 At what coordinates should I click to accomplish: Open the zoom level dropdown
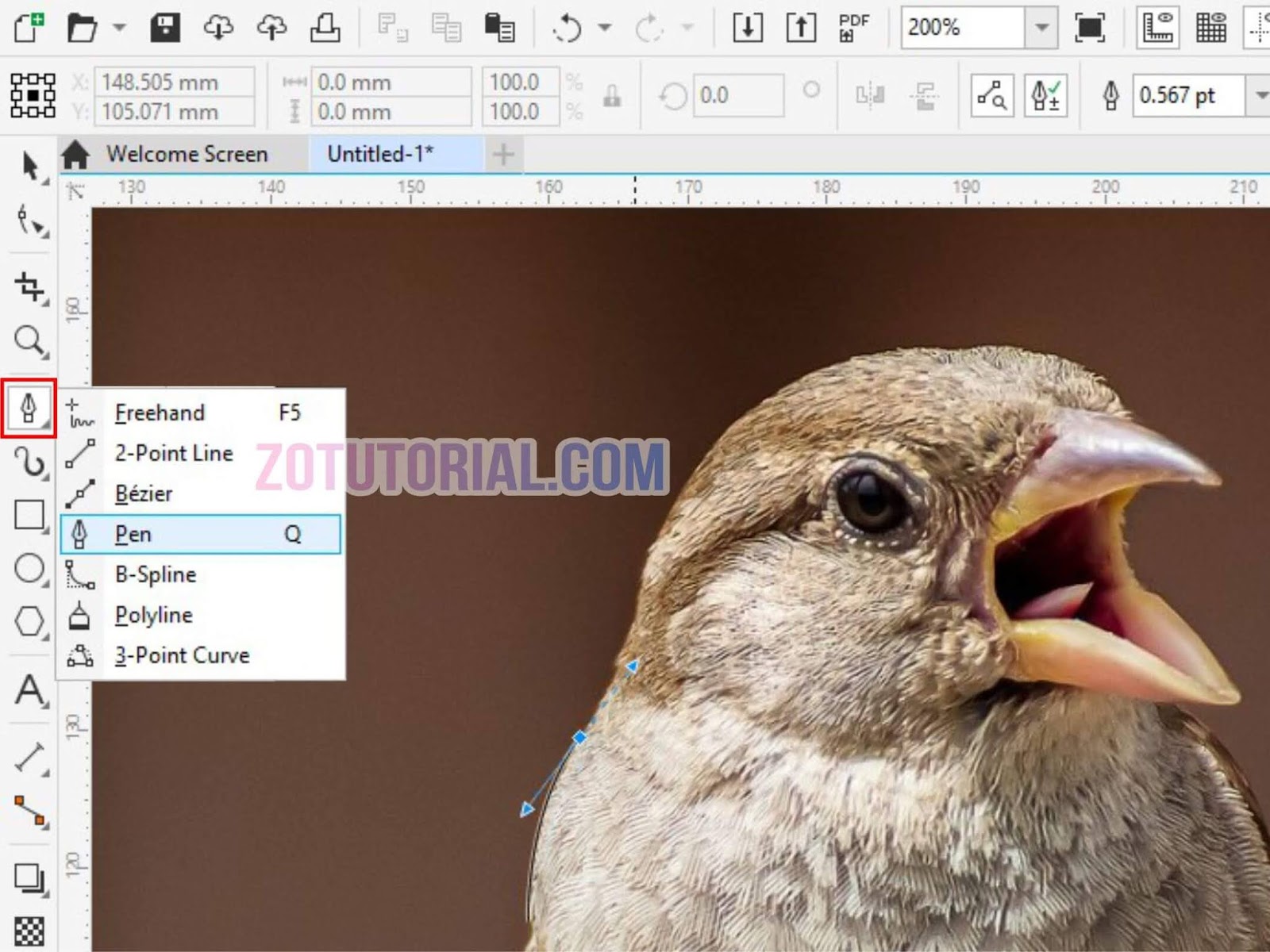(x=1041, y=28)
